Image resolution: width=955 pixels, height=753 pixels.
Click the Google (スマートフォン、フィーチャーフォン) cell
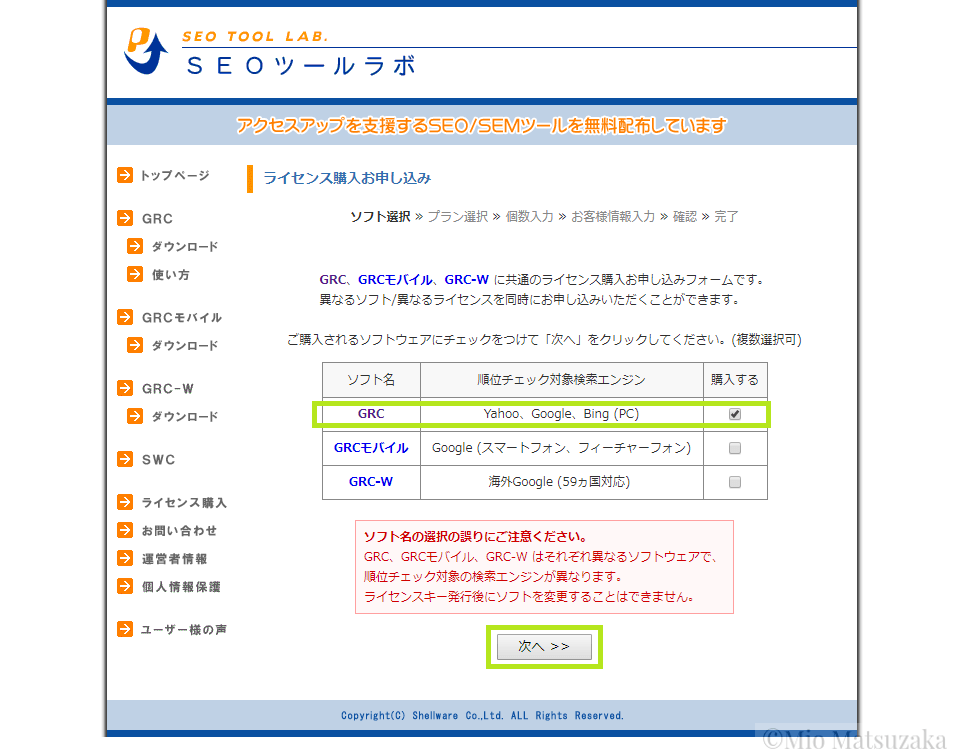click(x=562, y=448)
